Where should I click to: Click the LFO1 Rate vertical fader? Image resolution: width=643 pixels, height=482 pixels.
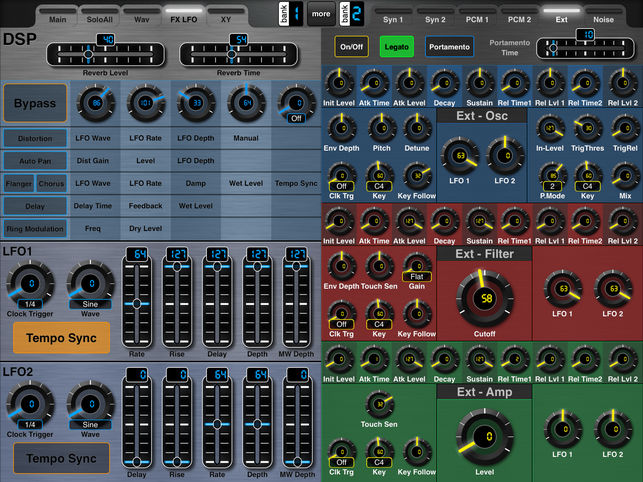click(137, 302)
